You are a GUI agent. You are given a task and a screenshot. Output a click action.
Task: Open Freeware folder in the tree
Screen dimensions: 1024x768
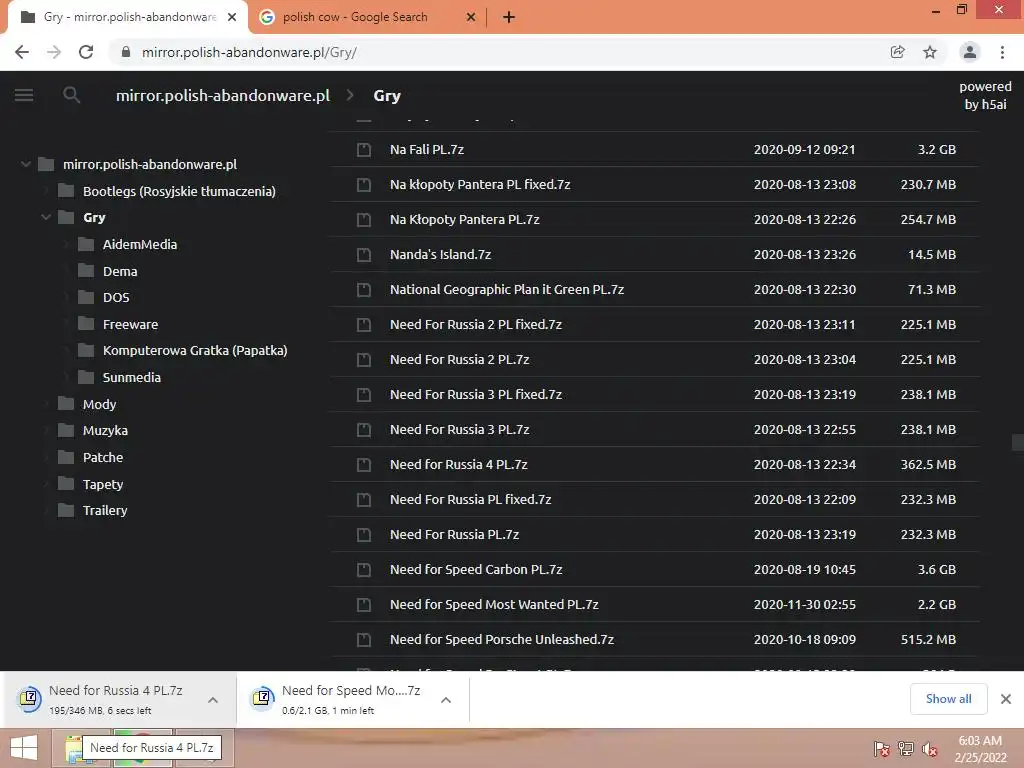[x=131, y=324]
